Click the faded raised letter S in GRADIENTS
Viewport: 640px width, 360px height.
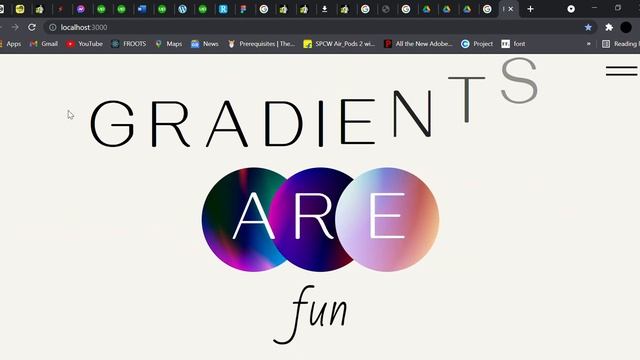click(519, 80)
